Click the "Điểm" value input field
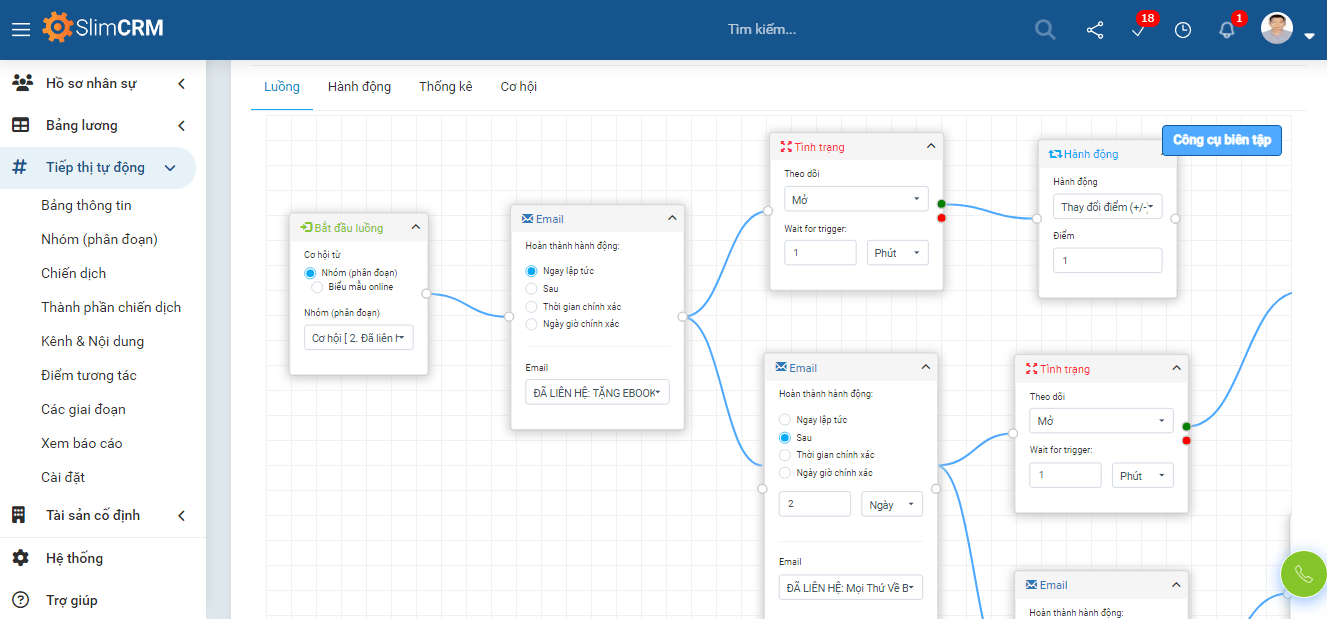This screenshot has width=1327, height=619. (1107, 260)
